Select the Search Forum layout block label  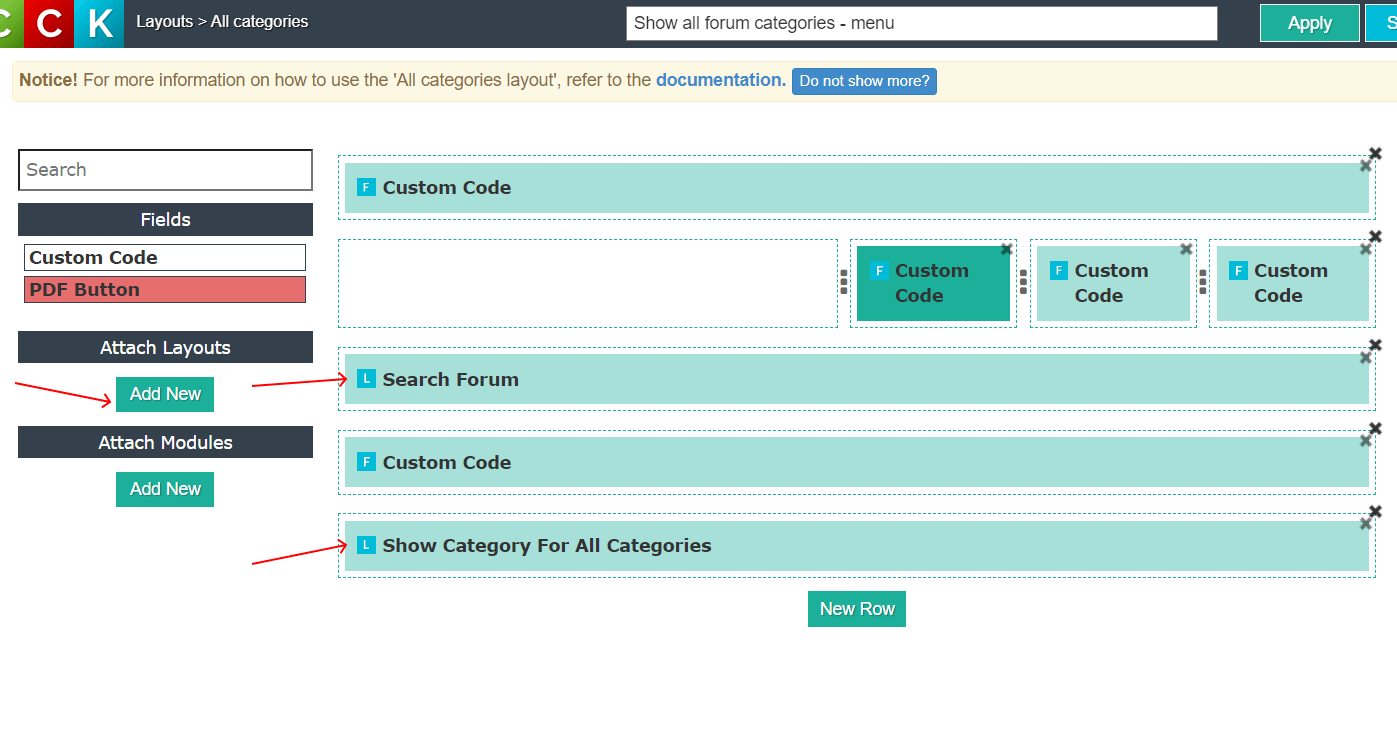coord(450,379)
